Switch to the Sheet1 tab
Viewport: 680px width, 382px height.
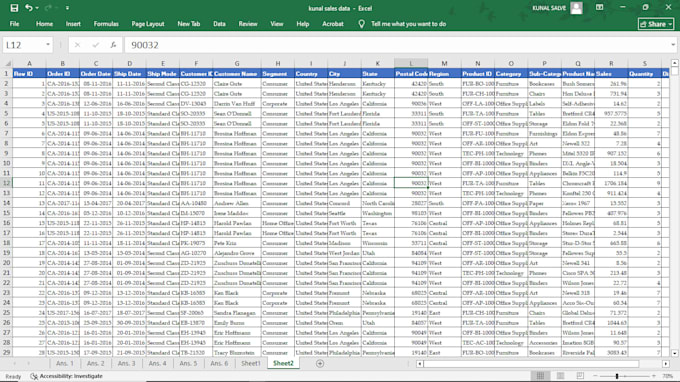(251, 363)
